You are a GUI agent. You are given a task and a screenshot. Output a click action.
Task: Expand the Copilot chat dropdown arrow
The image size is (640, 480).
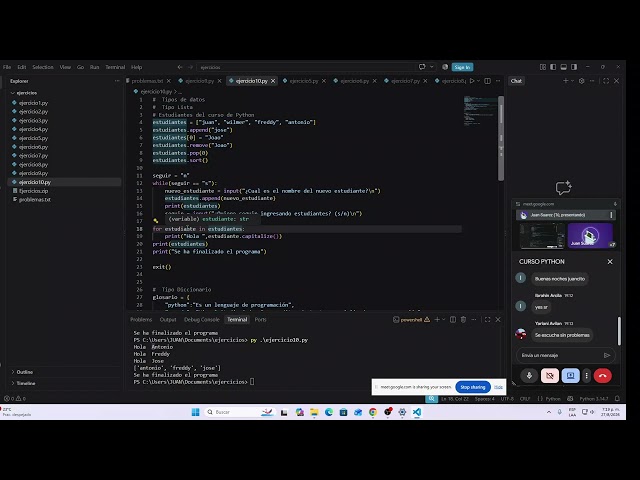click(431, 67)
